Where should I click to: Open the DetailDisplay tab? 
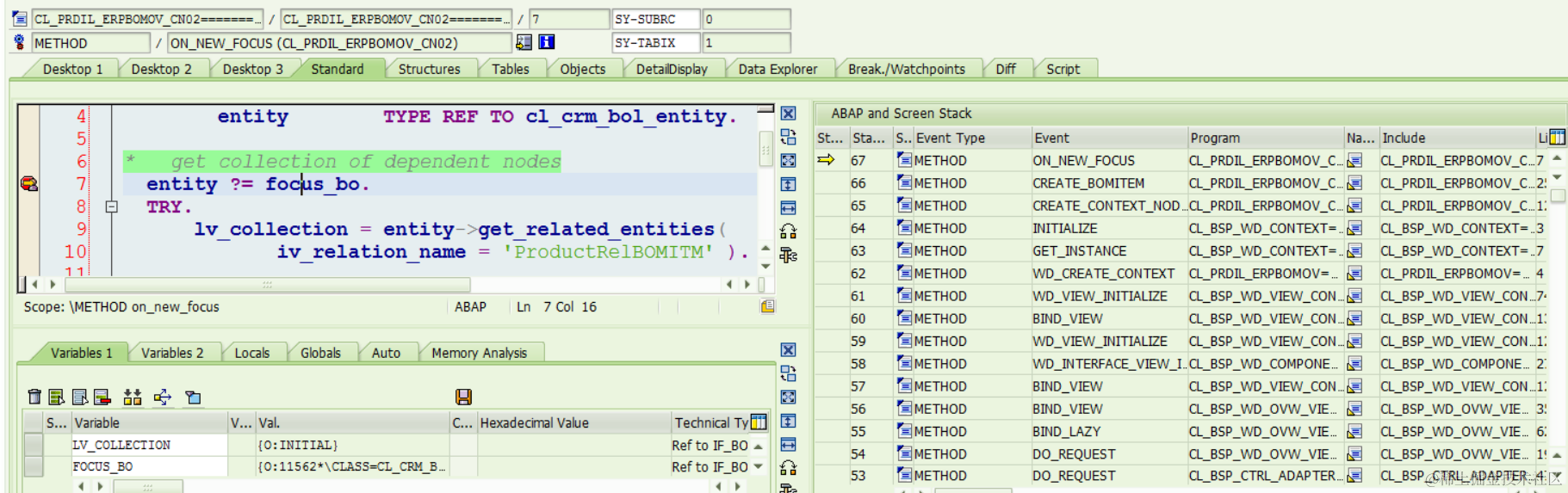[672, 69]
